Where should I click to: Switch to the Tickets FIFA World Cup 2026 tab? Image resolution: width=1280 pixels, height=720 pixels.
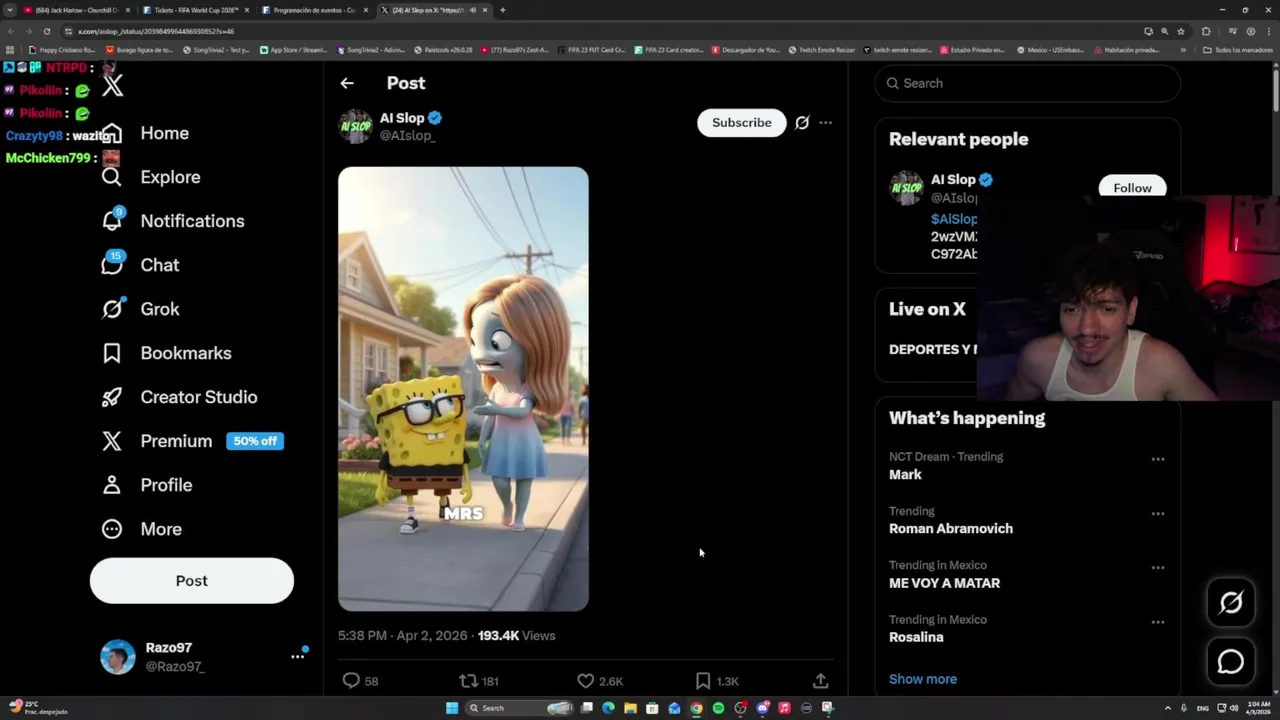tap(195, 10)
